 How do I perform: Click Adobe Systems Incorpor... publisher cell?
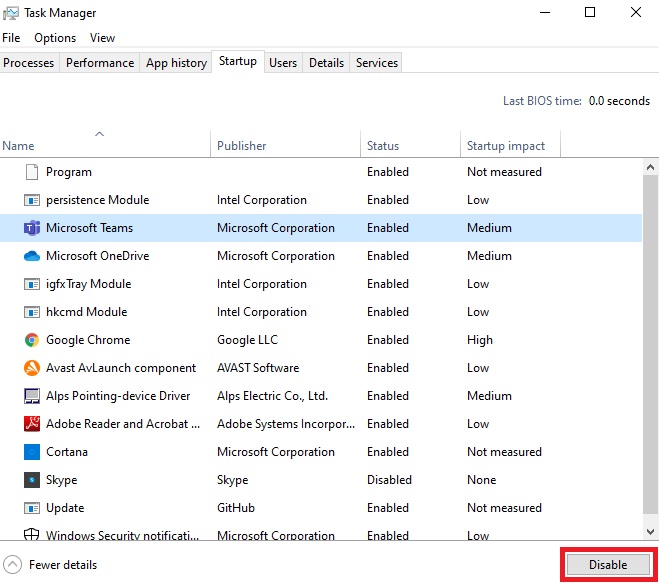[286, 424]
